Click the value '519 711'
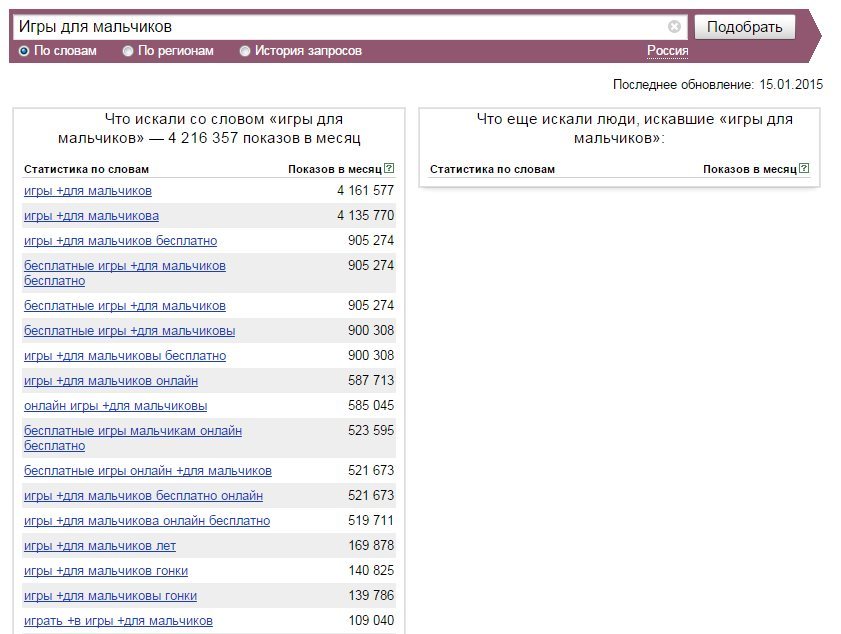The image size is (841, 634). click(371, 520)
